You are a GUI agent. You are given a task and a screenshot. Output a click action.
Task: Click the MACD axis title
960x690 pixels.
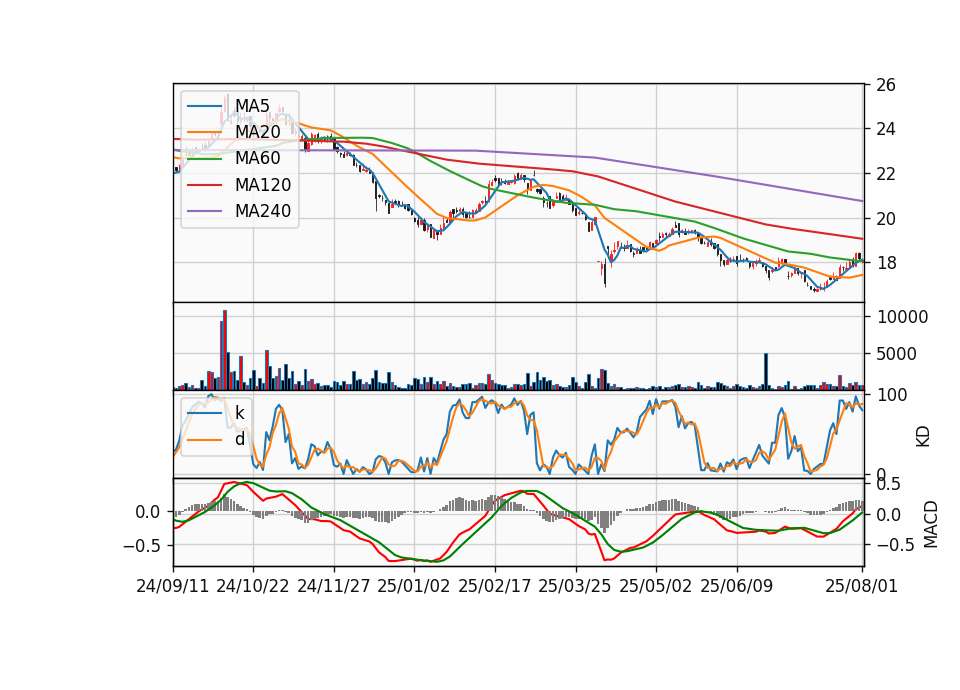[x=930, y=524]
